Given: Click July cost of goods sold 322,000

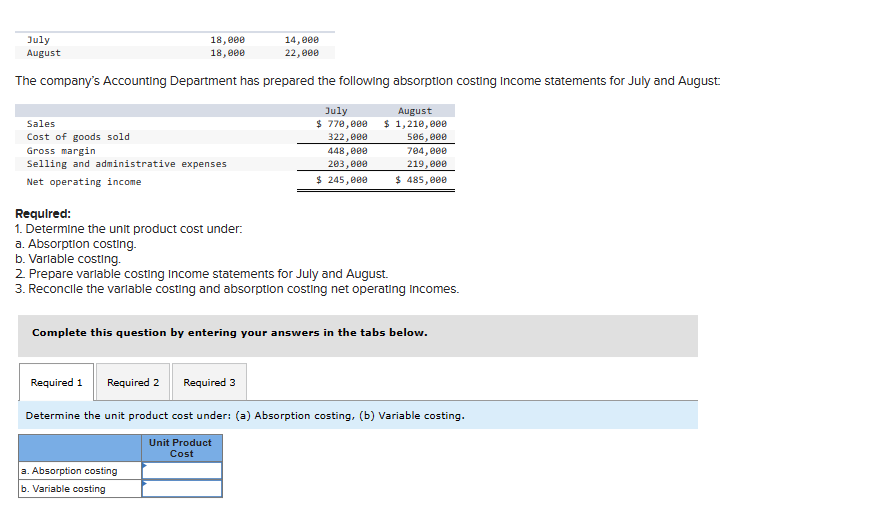Looking at the screenshot, I should tap(347, 137).
